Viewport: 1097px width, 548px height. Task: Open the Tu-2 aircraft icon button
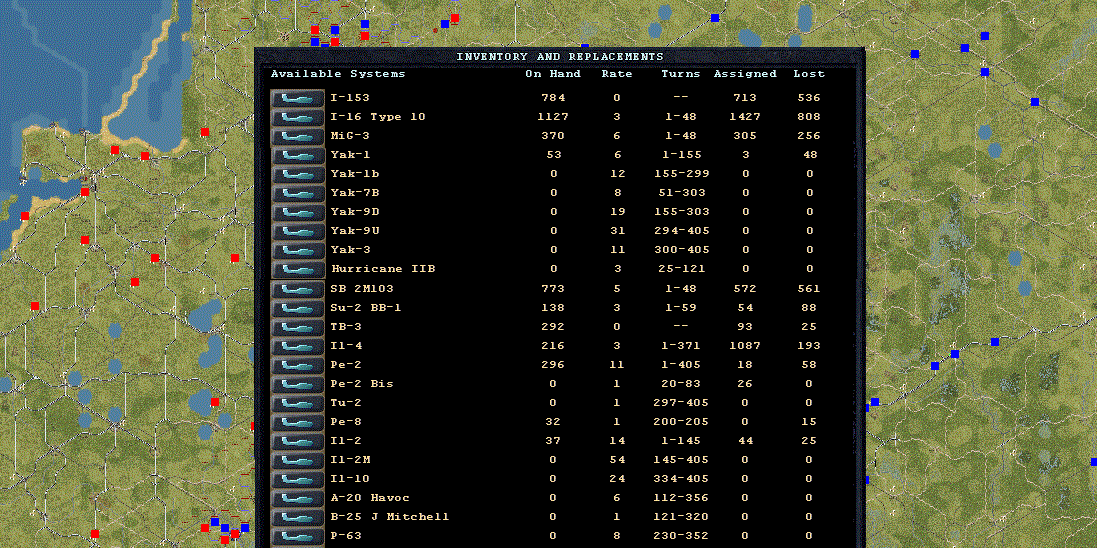pos(298,403)
